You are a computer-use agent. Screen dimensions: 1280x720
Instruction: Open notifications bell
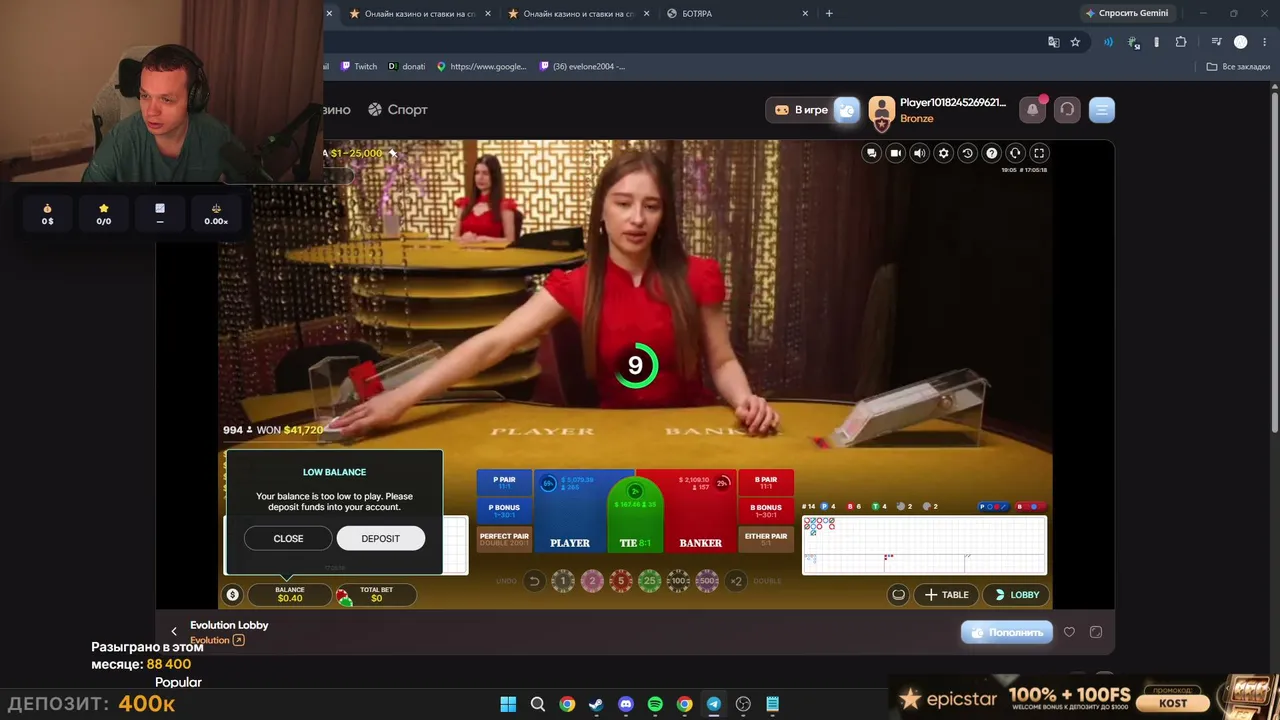pos(1033,110)
